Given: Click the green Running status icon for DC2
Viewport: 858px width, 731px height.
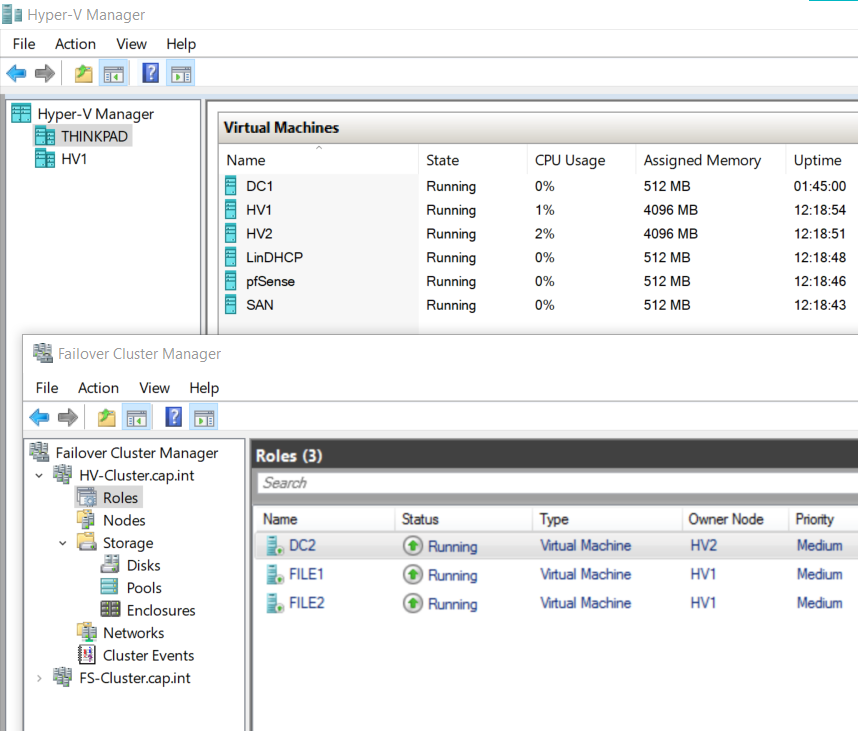Looking at the screenshot, I should click(x=413, y=546).
